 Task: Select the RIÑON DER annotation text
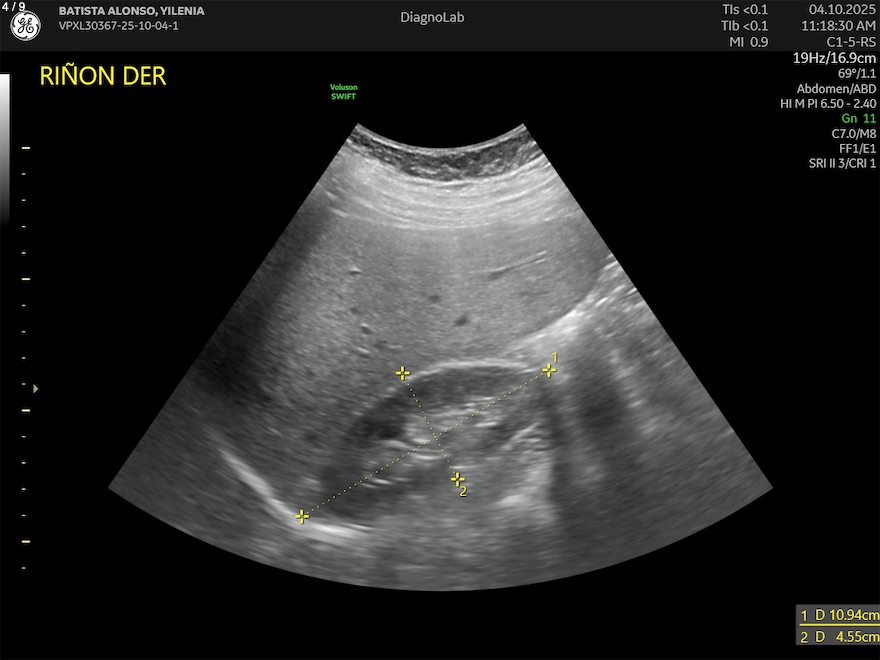(102, 77)
